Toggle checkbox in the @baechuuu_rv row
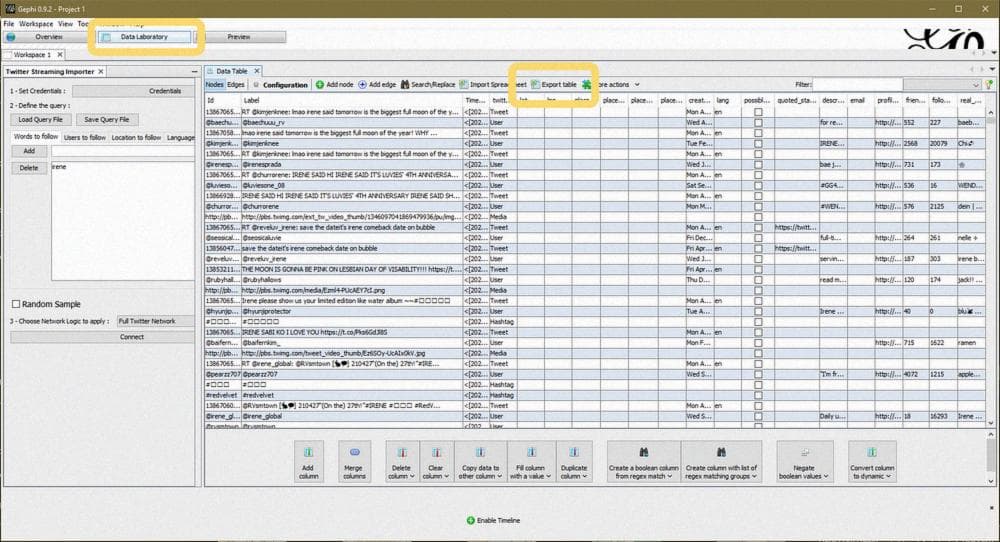The height and width of the screenshot is (542, 1000). click(758, 122)
